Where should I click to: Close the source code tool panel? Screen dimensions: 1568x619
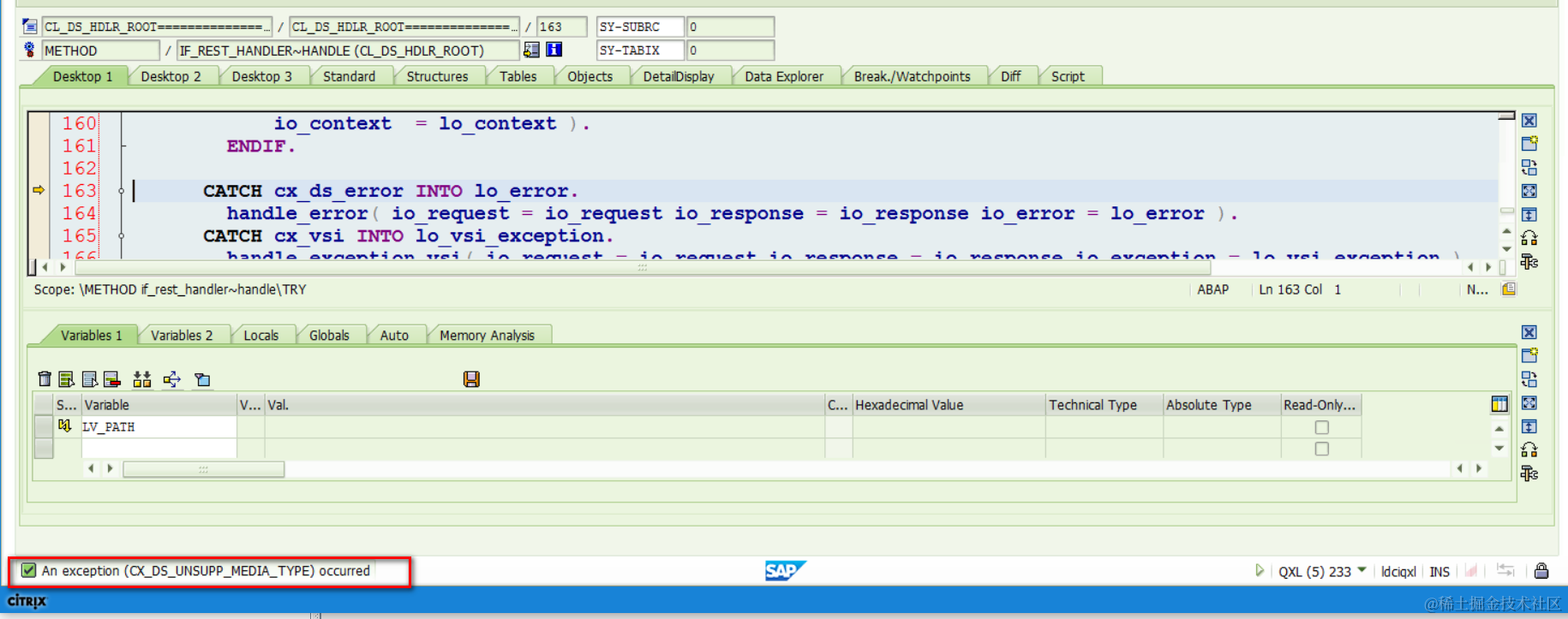[x=1529, y=121]
